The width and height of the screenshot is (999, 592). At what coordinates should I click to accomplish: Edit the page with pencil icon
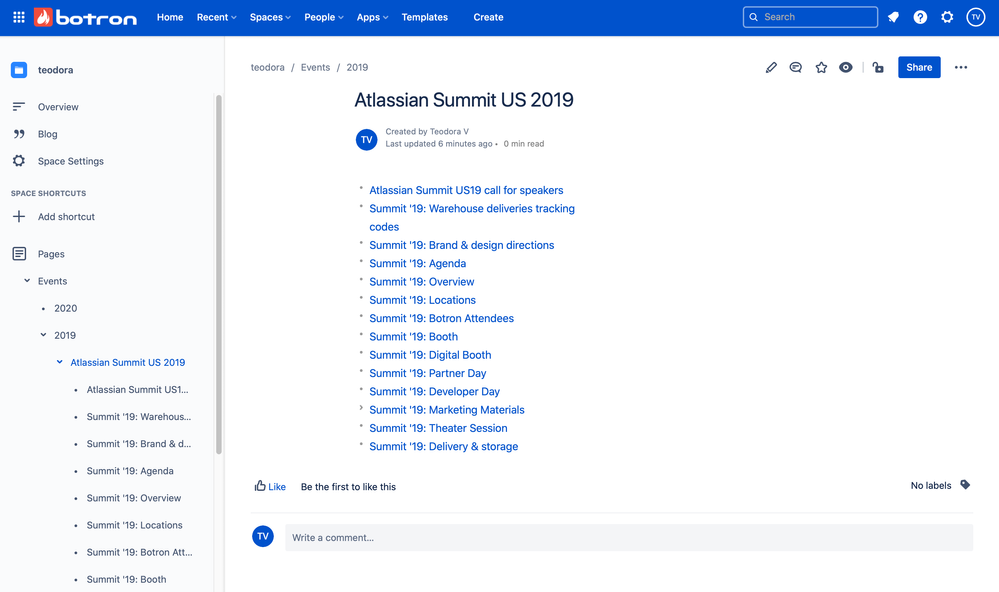coord(771,68)
